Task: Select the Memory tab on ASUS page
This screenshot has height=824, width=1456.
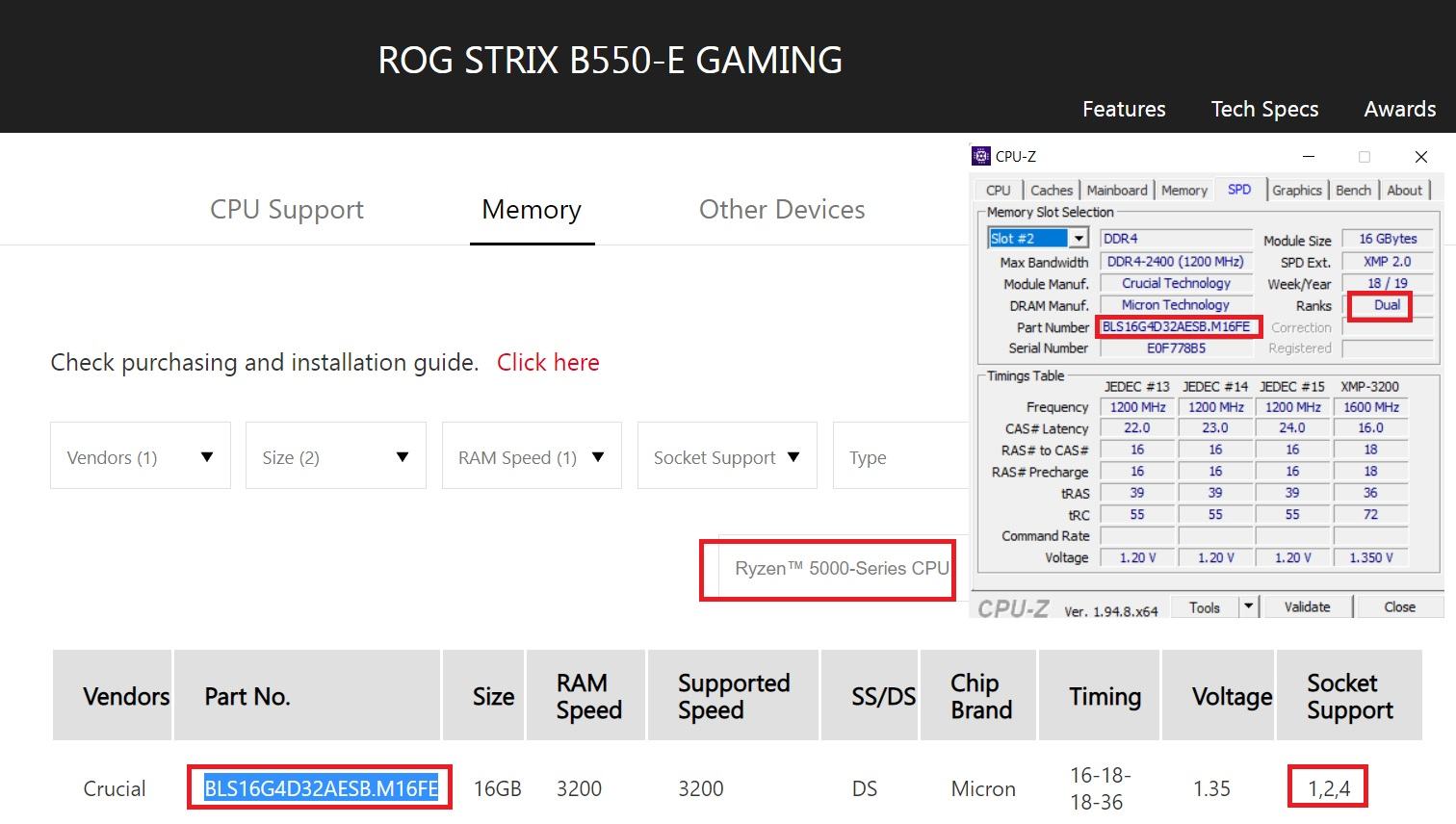Action: pyautogui.click(x=532, y=209)
